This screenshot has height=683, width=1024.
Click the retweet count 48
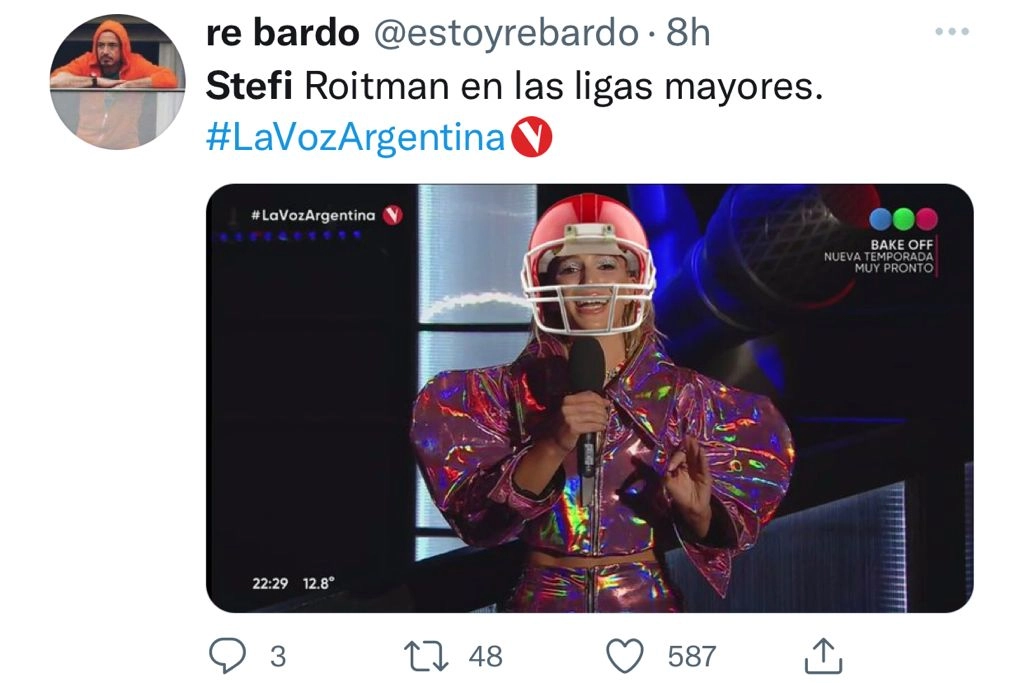pos(485,656)
